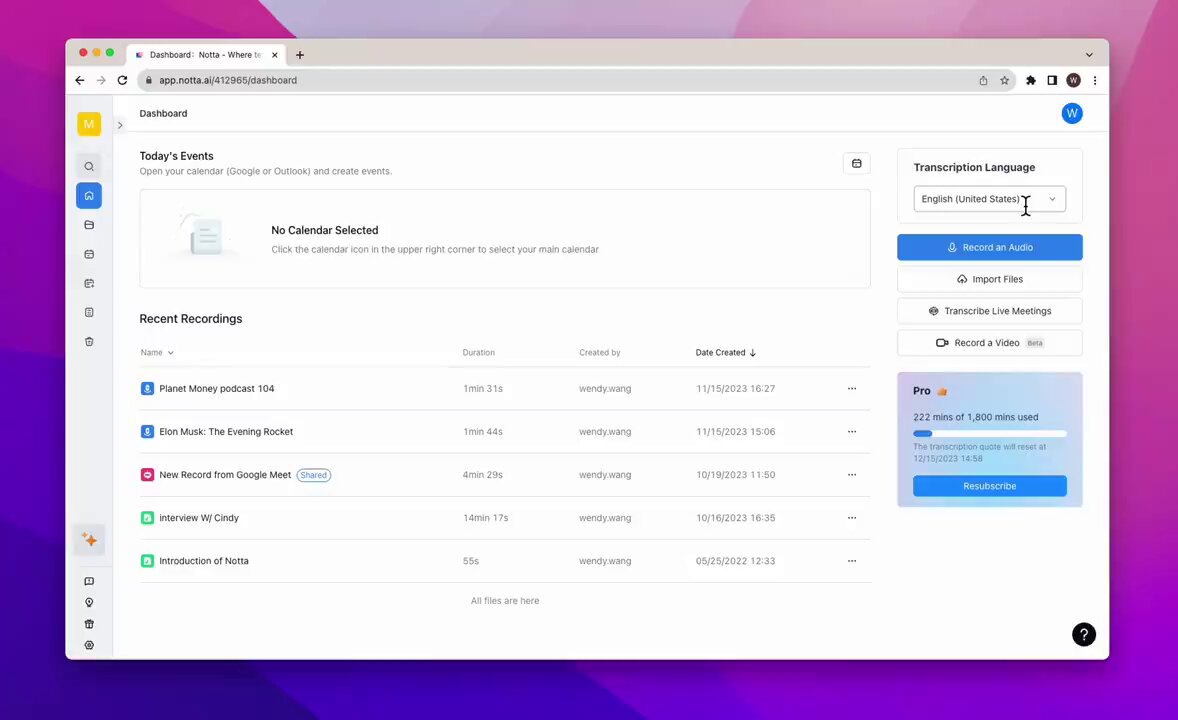The image size is (1178, 720).
Task: Open the browser extensions puzzle icon
Action: coord(1031,80)
